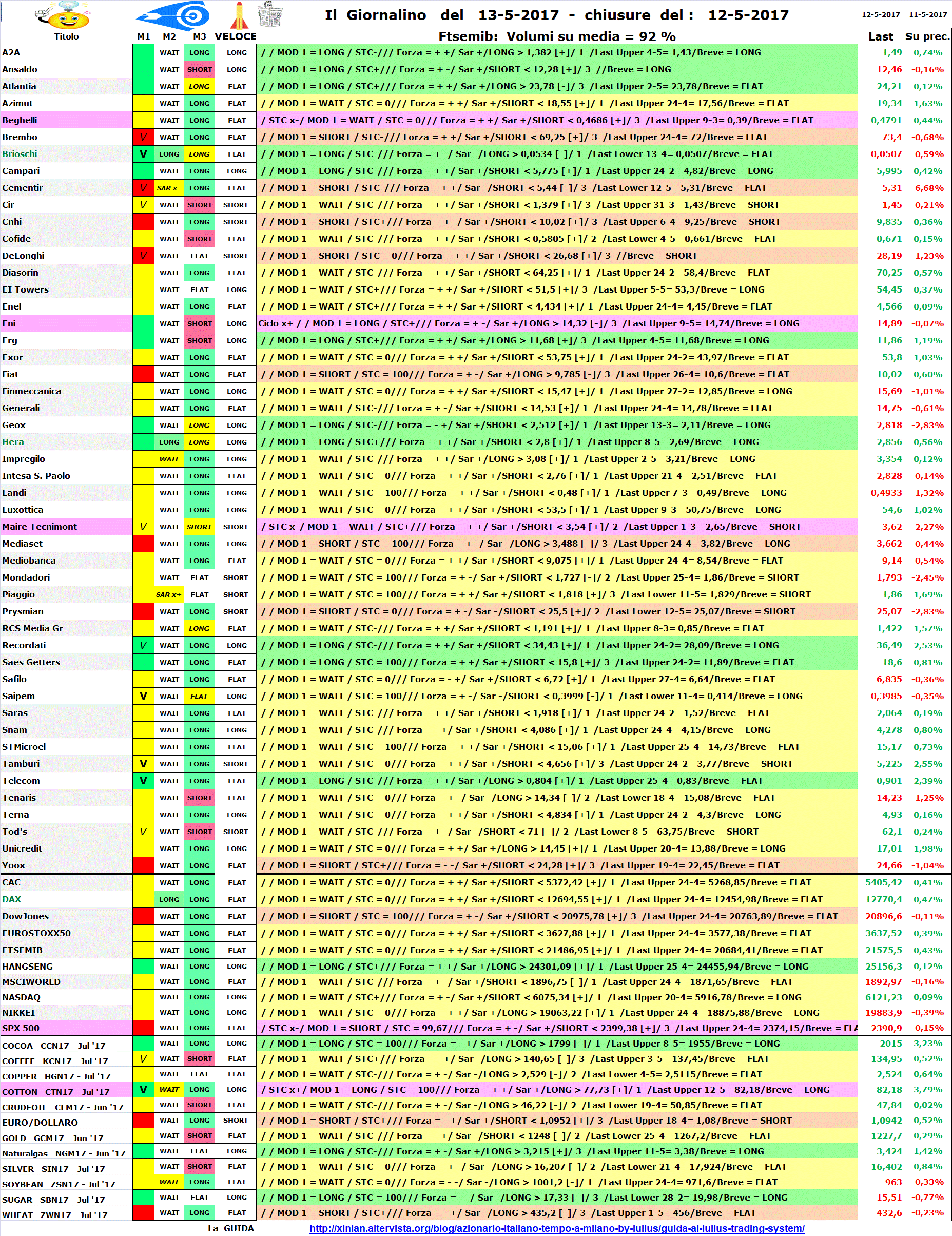Image resolution: width=952 pixels, height=1236 pixels.
Task: Click the SAR x- cell for Cementir
Action: tap(169, 188)
